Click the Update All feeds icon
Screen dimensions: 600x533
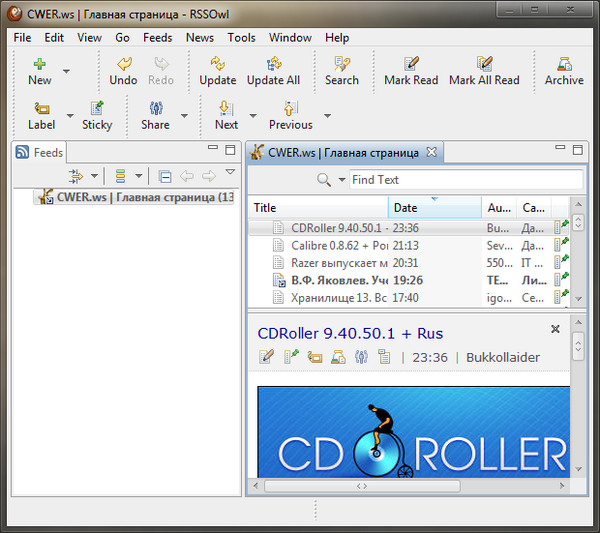273,63
